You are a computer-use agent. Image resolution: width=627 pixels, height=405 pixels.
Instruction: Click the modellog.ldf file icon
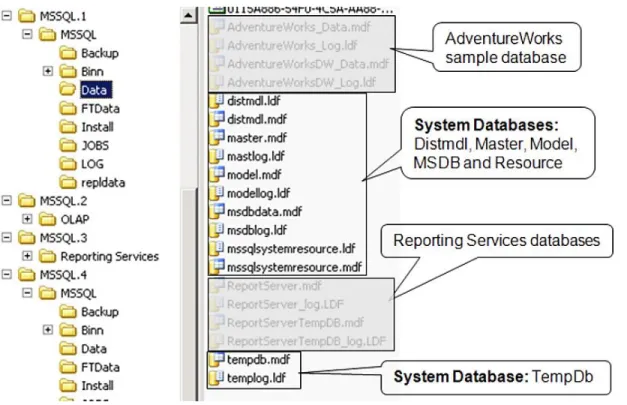[217, 193]
